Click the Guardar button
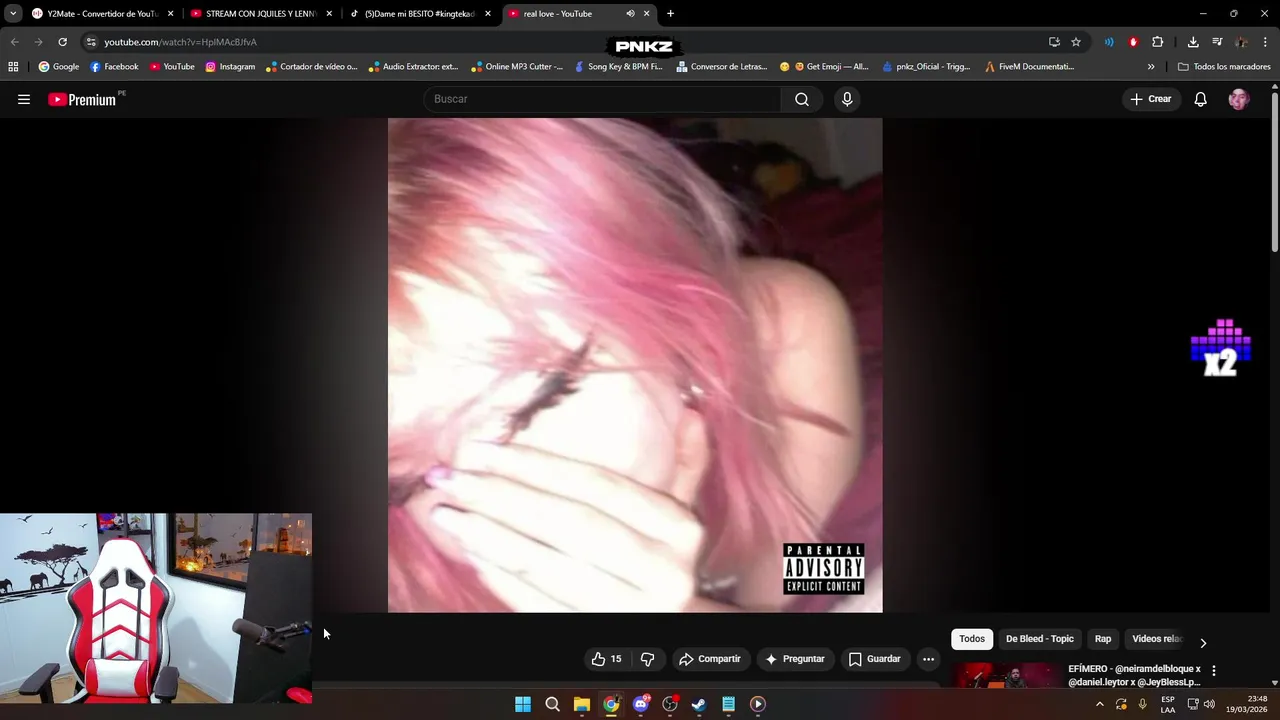This screenshot has height=720, width=1280. 875,659
